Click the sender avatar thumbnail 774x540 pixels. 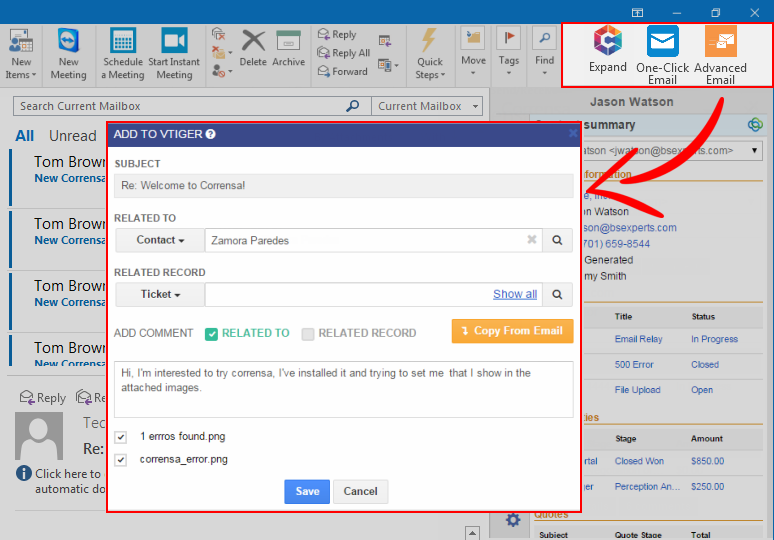(x=39, y=436)
